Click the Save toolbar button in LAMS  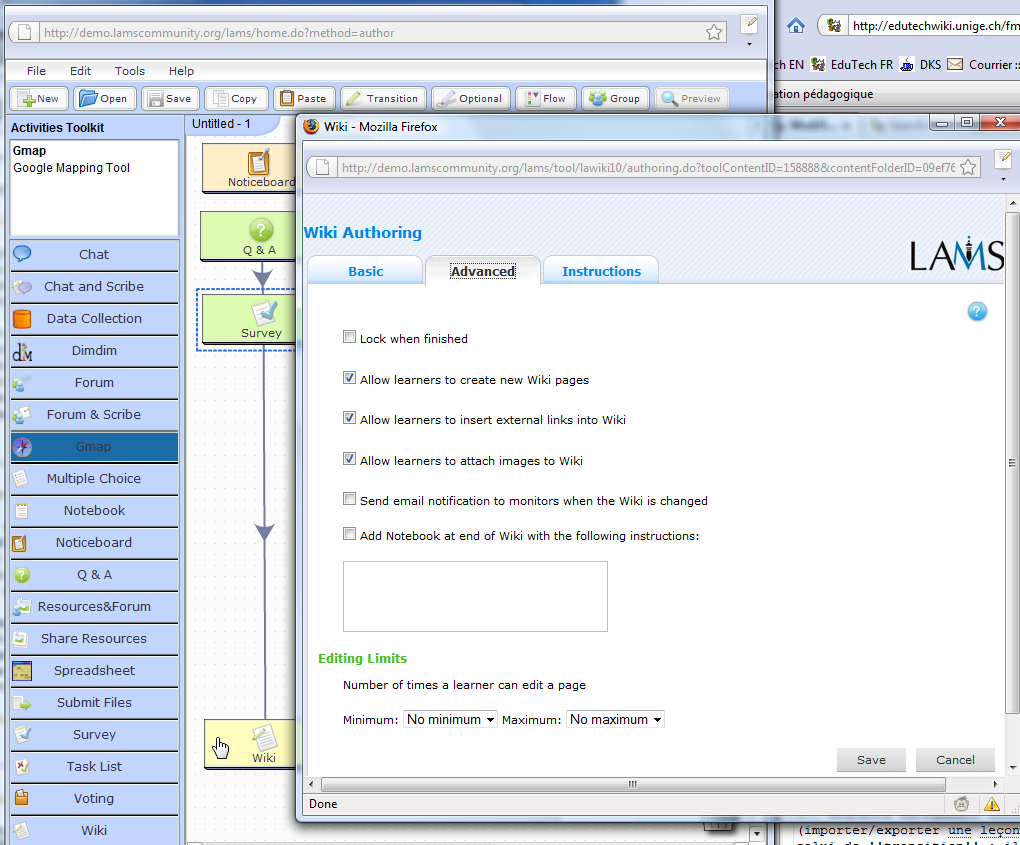coord(170,98)
